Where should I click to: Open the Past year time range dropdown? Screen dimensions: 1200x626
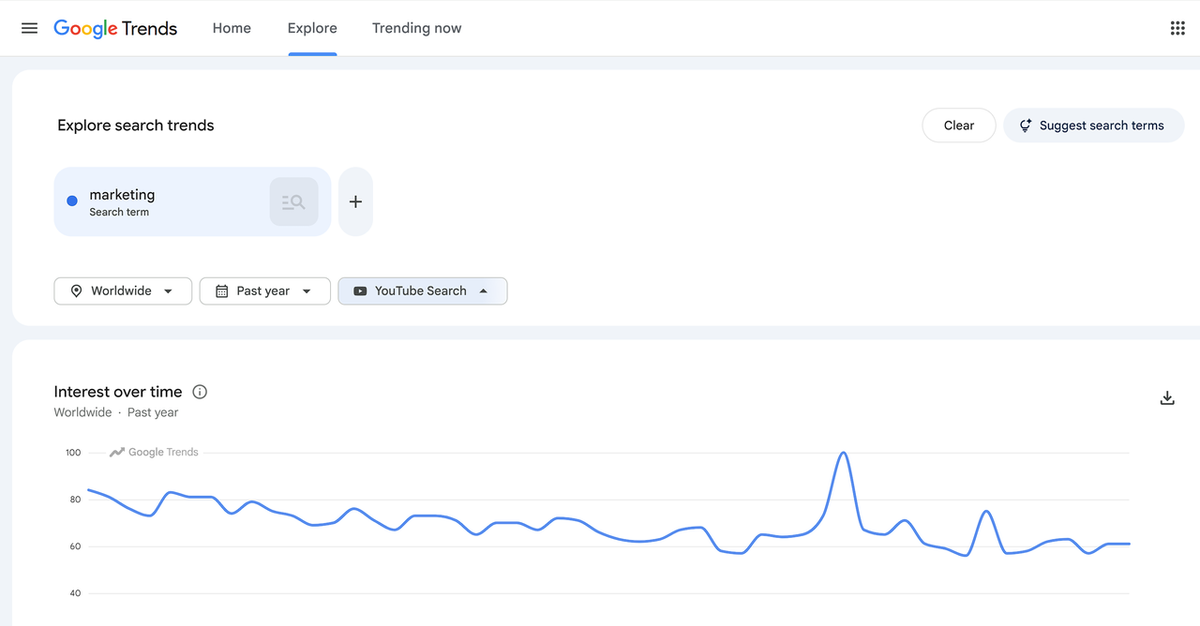pyautogui.click(x=265, y=291)
